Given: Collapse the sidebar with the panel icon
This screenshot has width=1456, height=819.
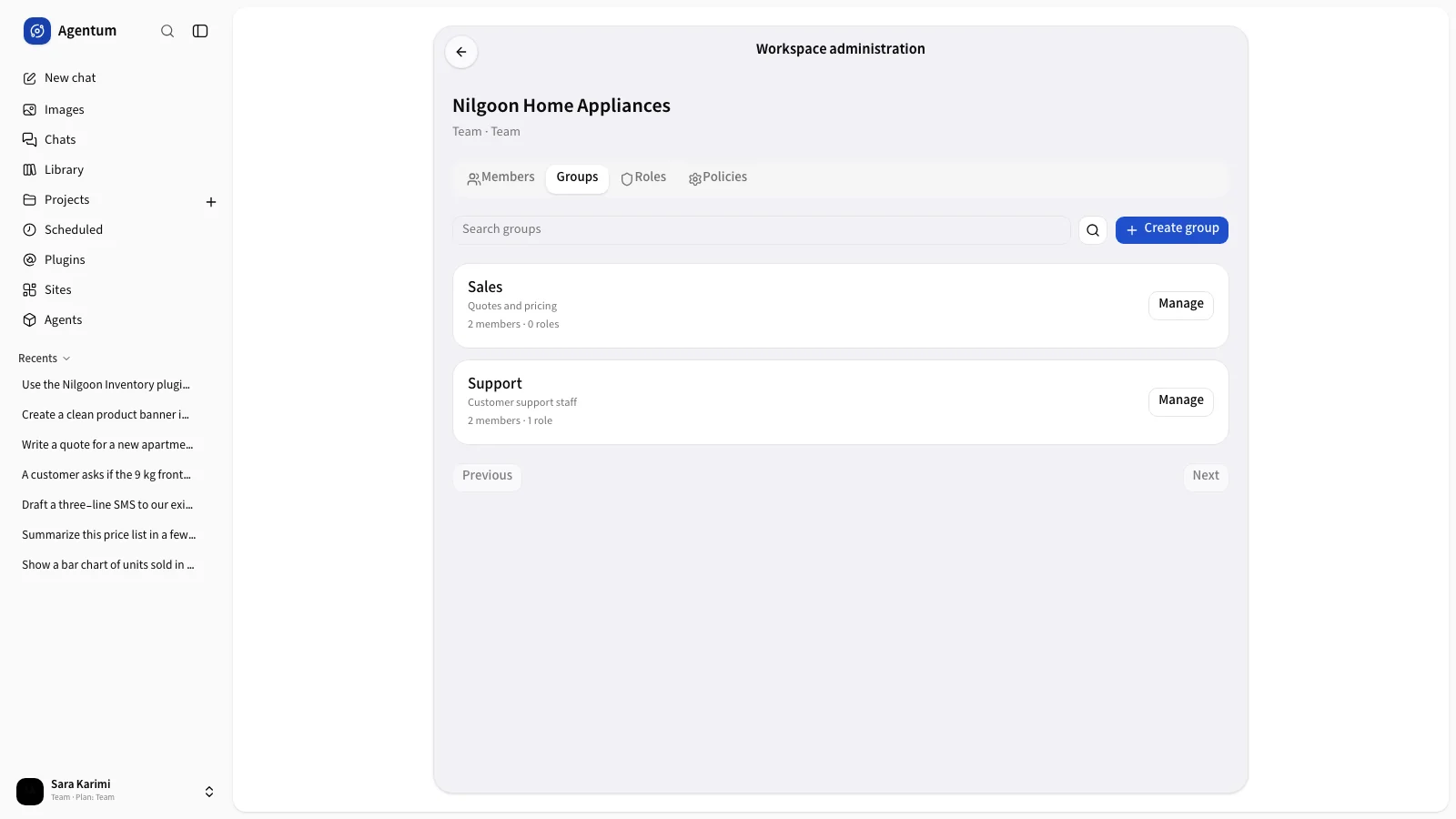Looking at the screenshot, I should point(200,31).
